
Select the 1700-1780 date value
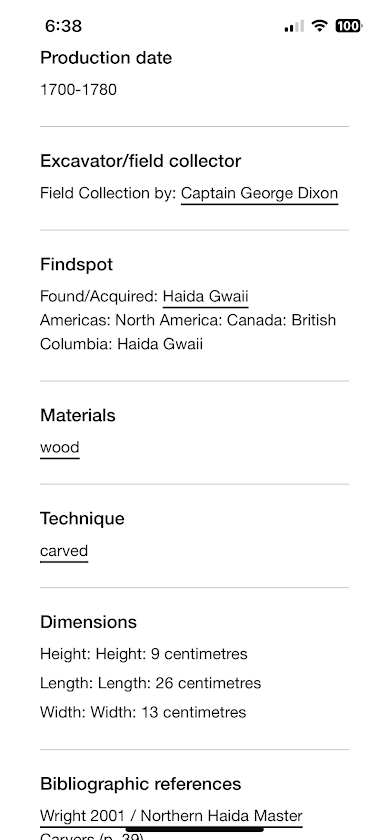point(78,89)
